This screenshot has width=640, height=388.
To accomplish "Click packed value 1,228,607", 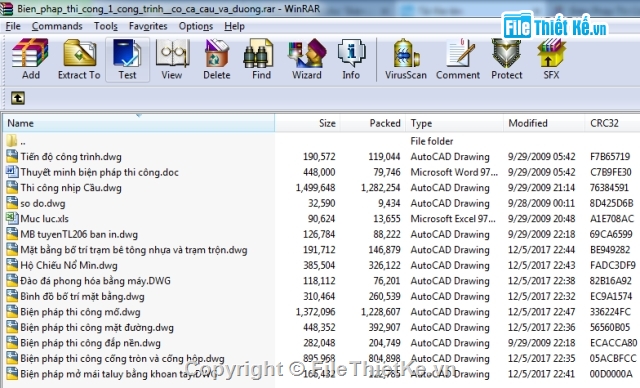I will (380, 312).
